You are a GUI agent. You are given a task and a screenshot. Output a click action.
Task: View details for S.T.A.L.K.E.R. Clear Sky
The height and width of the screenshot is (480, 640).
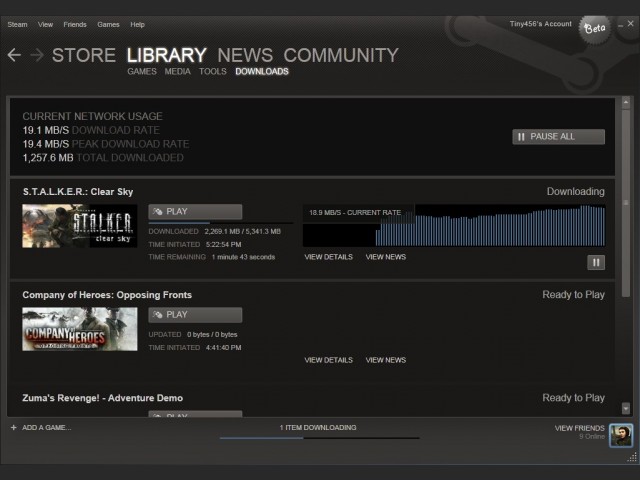pyautogui.click(x=329, y=257)
